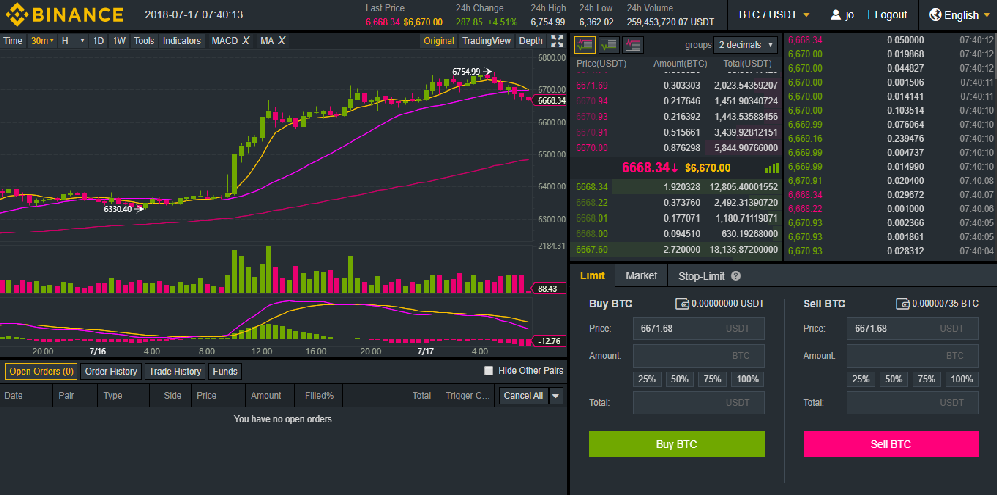Click the Stop-Limit help question mark icon
The height and width of the screenshot is (495, 997).
coord(736,276)
